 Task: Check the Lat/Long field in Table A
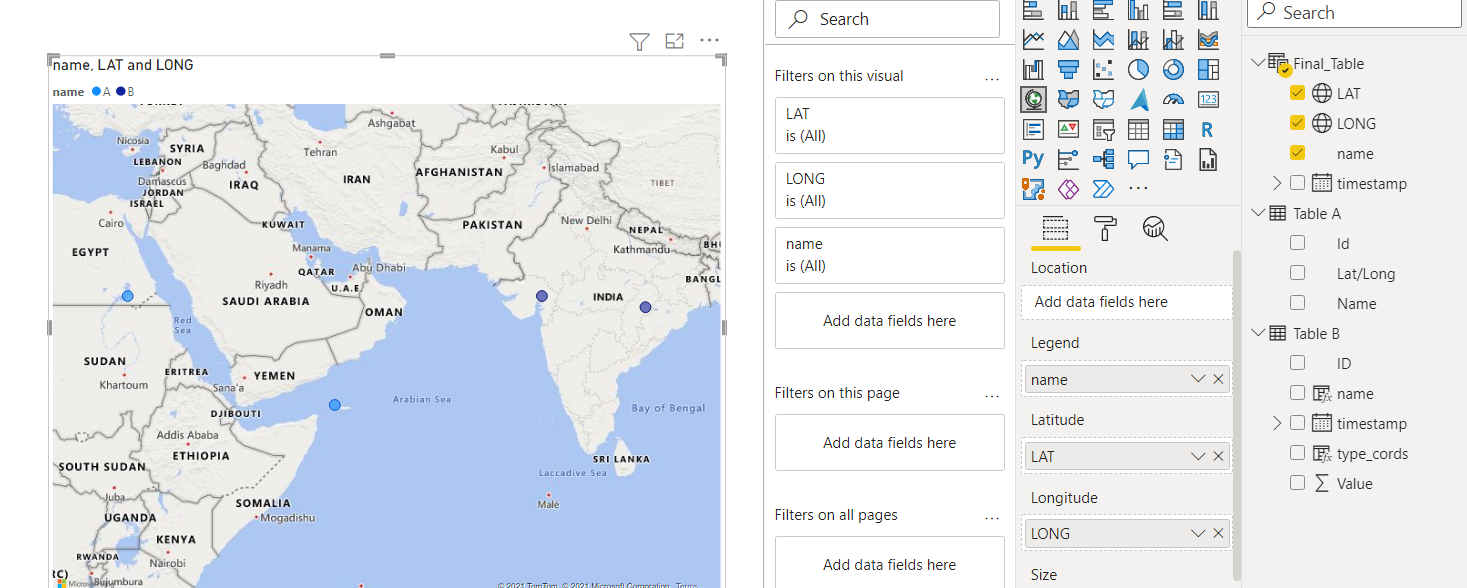tap(1298, 273)
